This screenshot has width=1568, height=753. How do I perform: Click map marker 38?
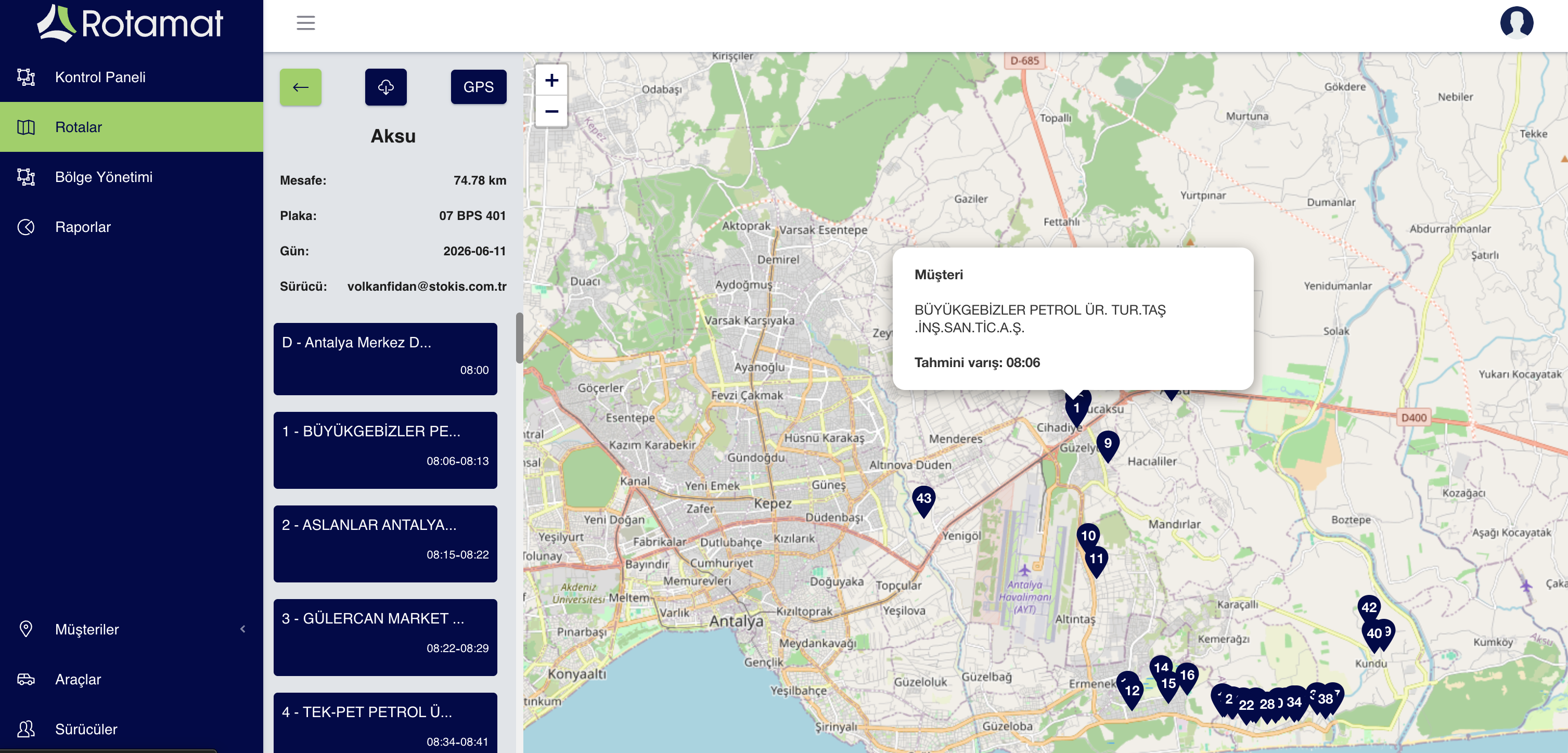1325,702
